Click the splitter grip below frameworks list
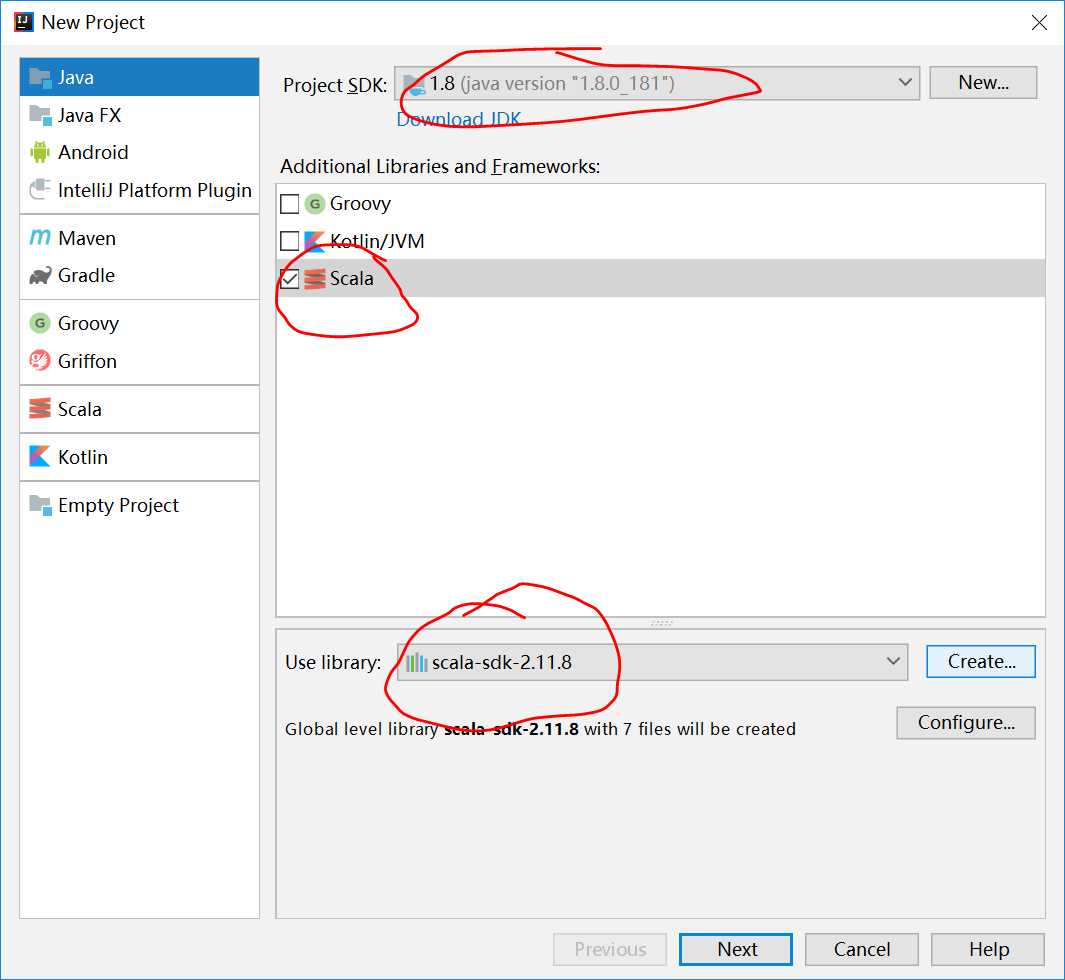1065x980 pixels. tap(661, 623)
